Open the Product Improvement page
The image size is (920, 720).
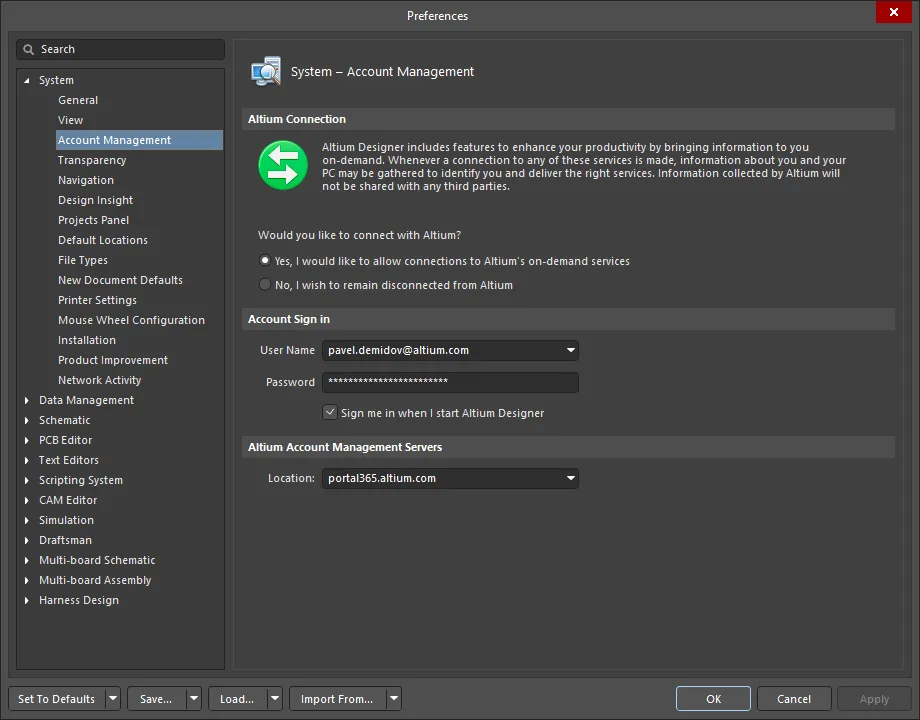113,360
